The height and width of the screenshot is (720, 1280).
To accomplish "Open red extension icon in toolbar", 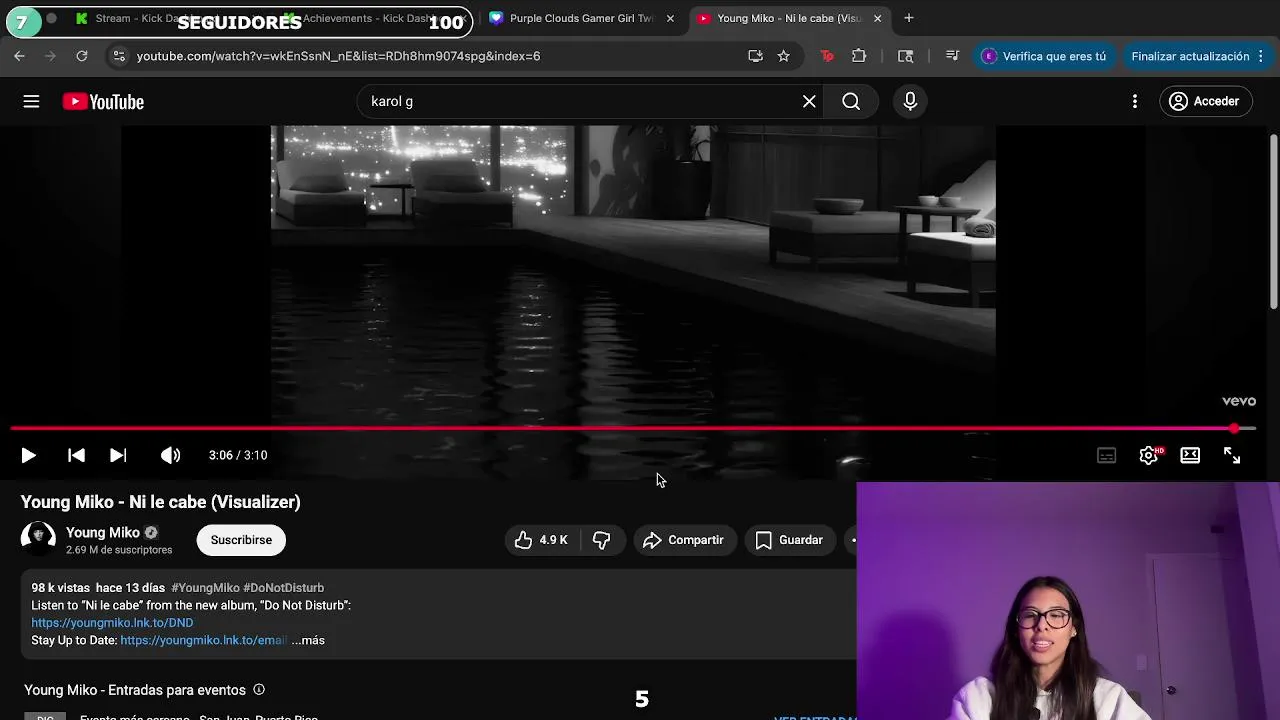I will [827, 56].
